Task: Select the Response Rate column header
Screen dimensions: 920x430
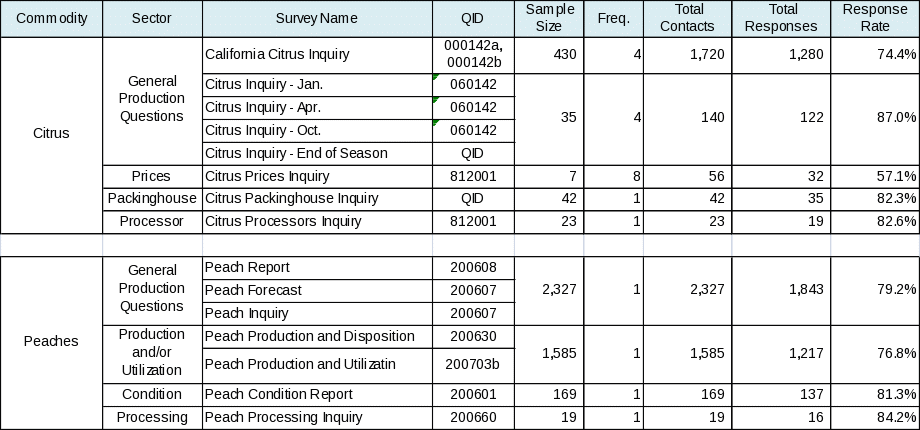Action: coord(875,18)
